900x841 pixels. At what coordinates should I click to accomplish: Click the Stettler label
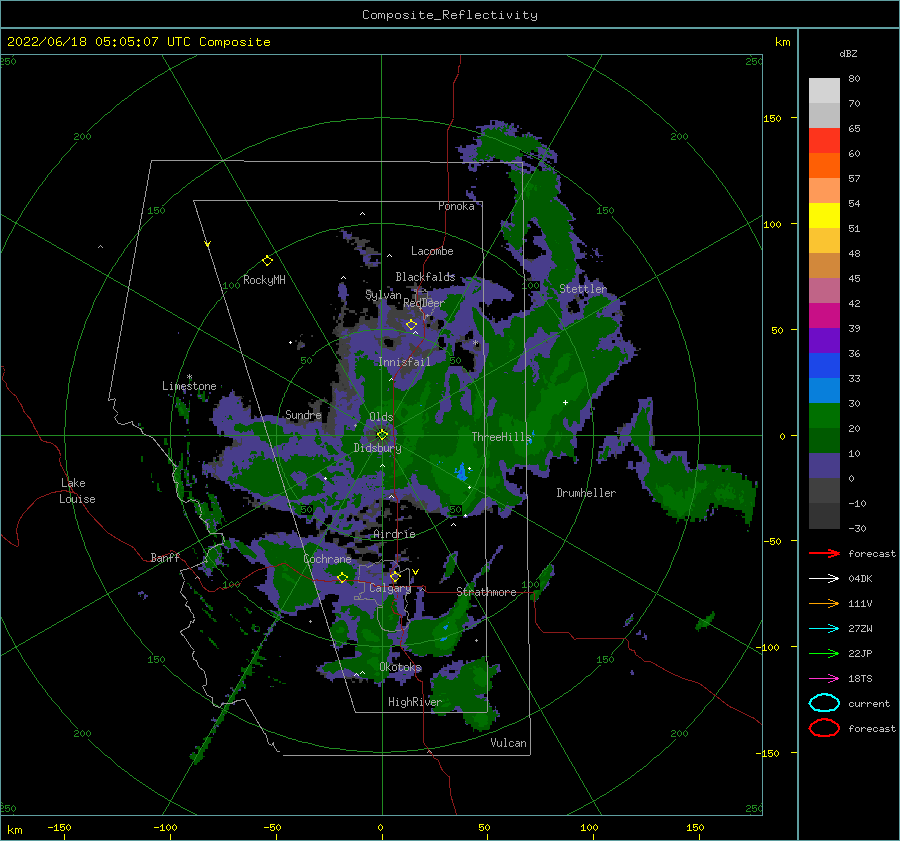click(x=583, y=289)
